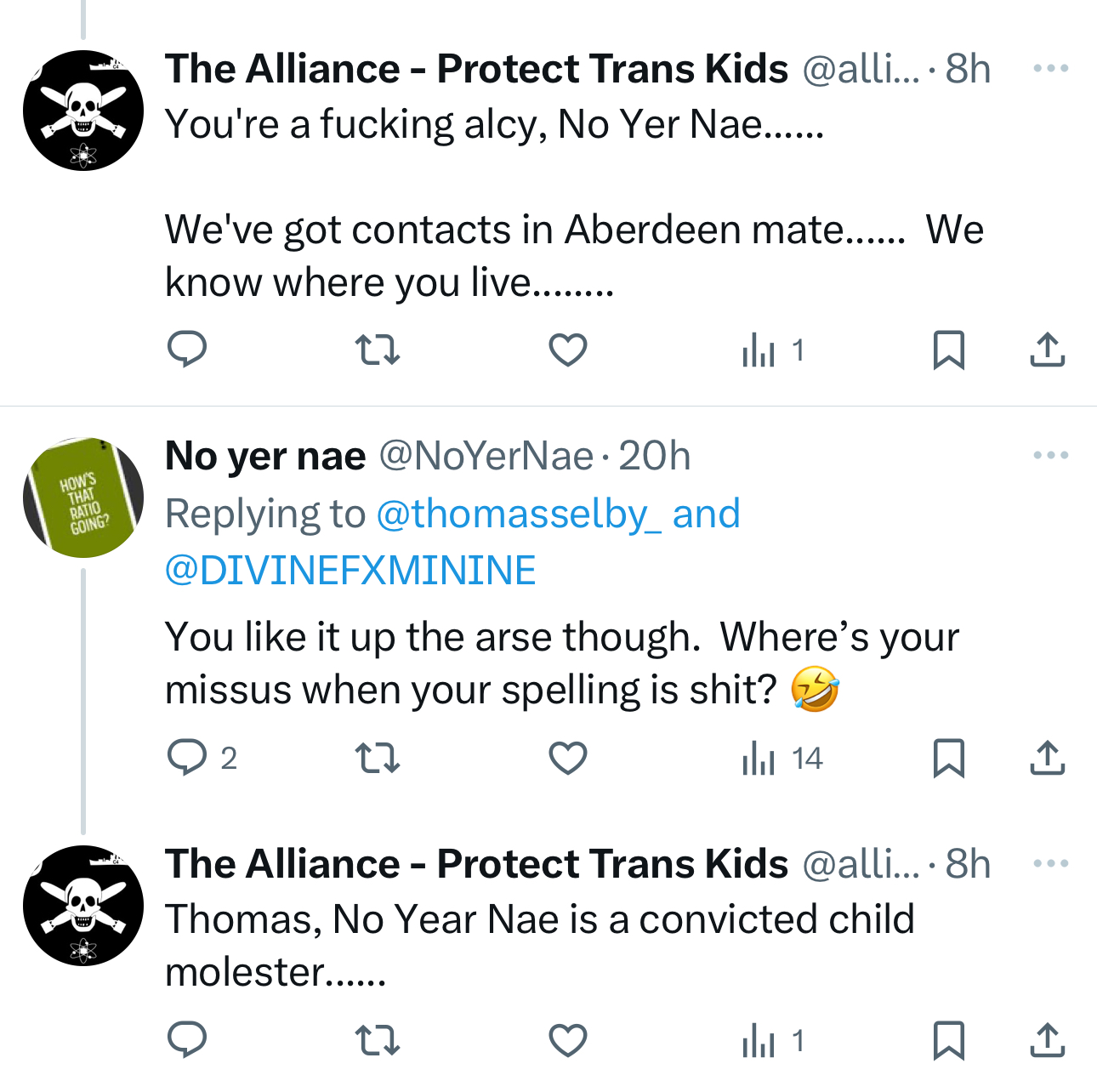The height and width of the screenshot is (1092, 1097).
Task: Open more options on top tweet
Action: pyautogui.click(x=1050, y=68)
